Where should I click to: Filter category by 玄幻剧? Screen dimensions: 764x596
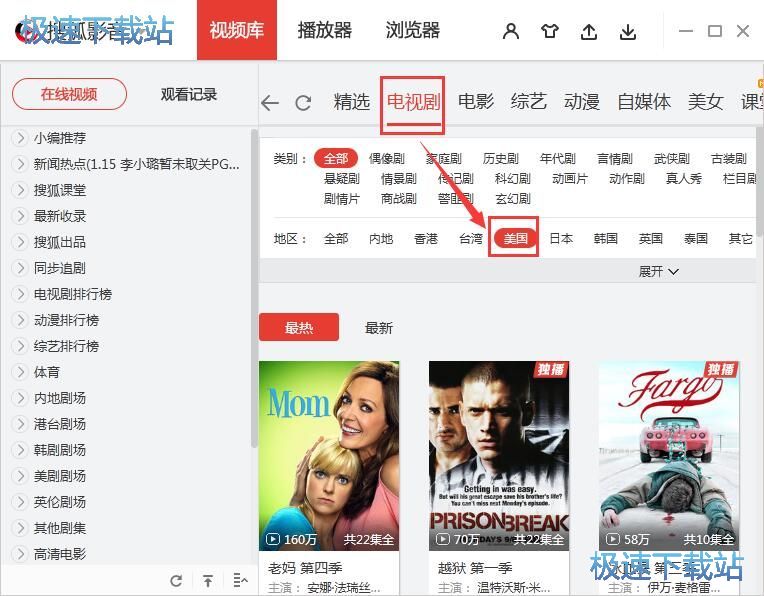(x=513, y=198)
